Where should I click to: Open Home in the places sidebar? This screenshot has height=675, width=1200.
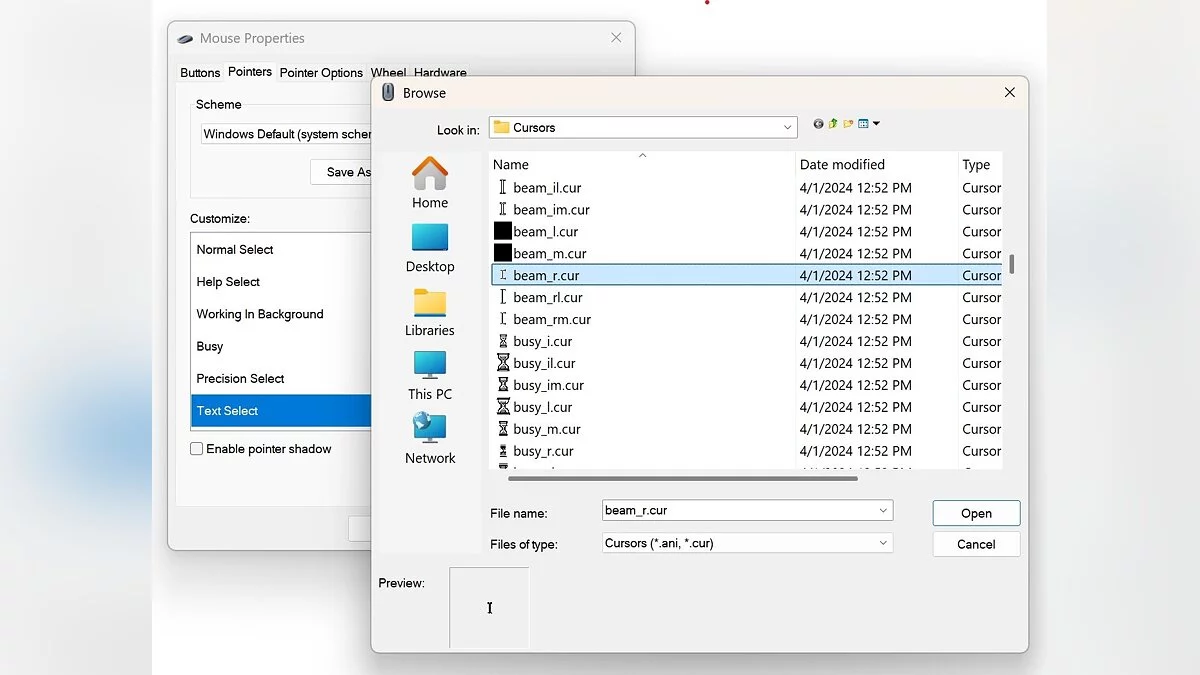tap(430, 183)
